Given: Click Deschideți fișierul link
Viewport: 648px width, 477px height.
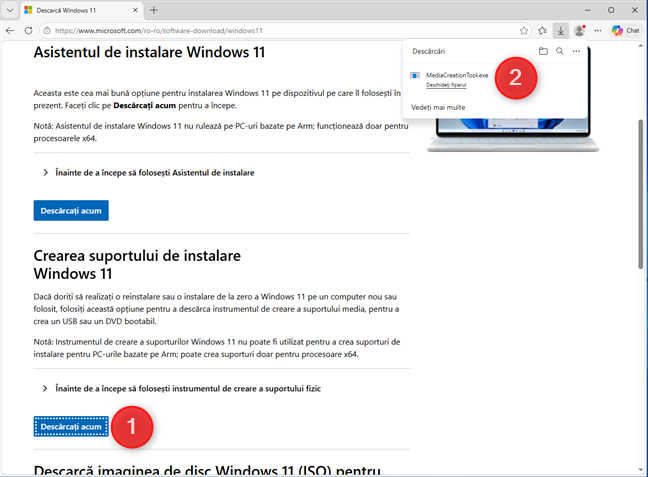Looking at the screenshot, I should pyautogui.click(x=446, y=85).
